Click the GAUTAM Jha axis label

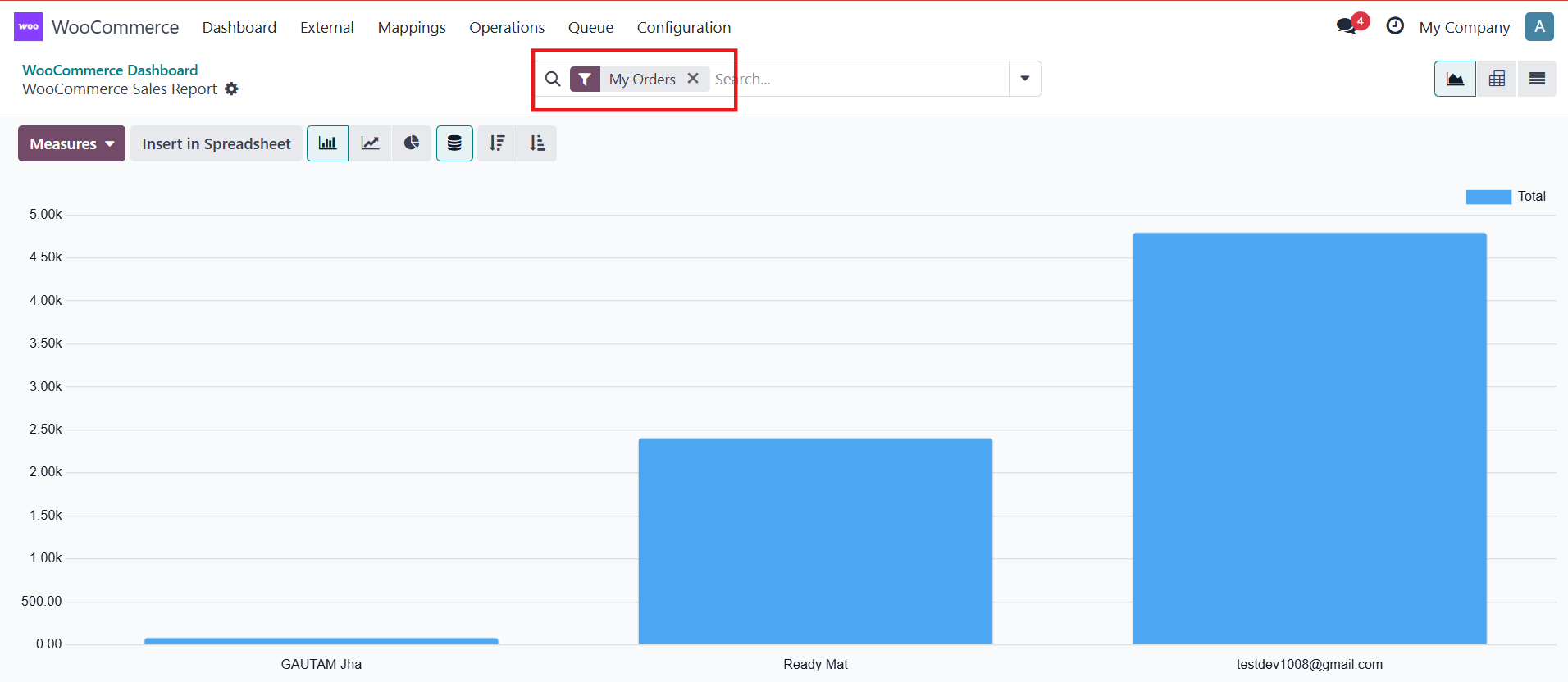321,664
